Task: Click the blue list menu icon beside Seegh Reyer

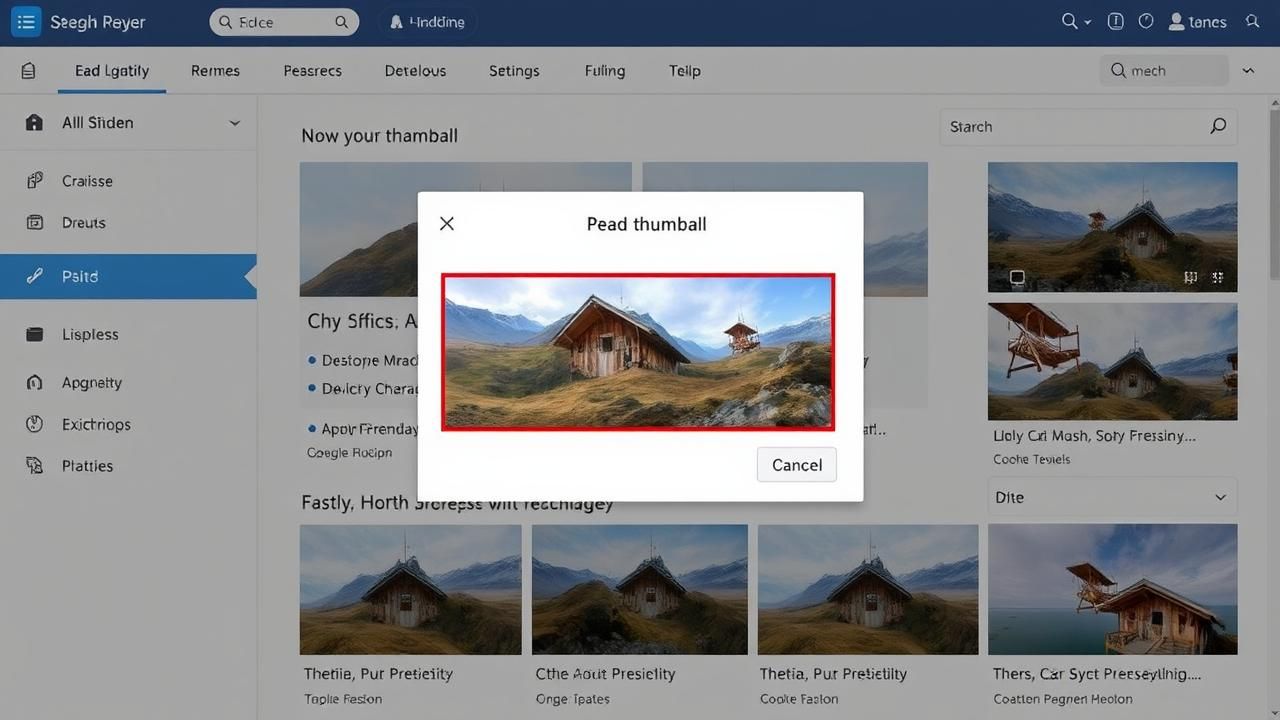Action: click(26, 22)
